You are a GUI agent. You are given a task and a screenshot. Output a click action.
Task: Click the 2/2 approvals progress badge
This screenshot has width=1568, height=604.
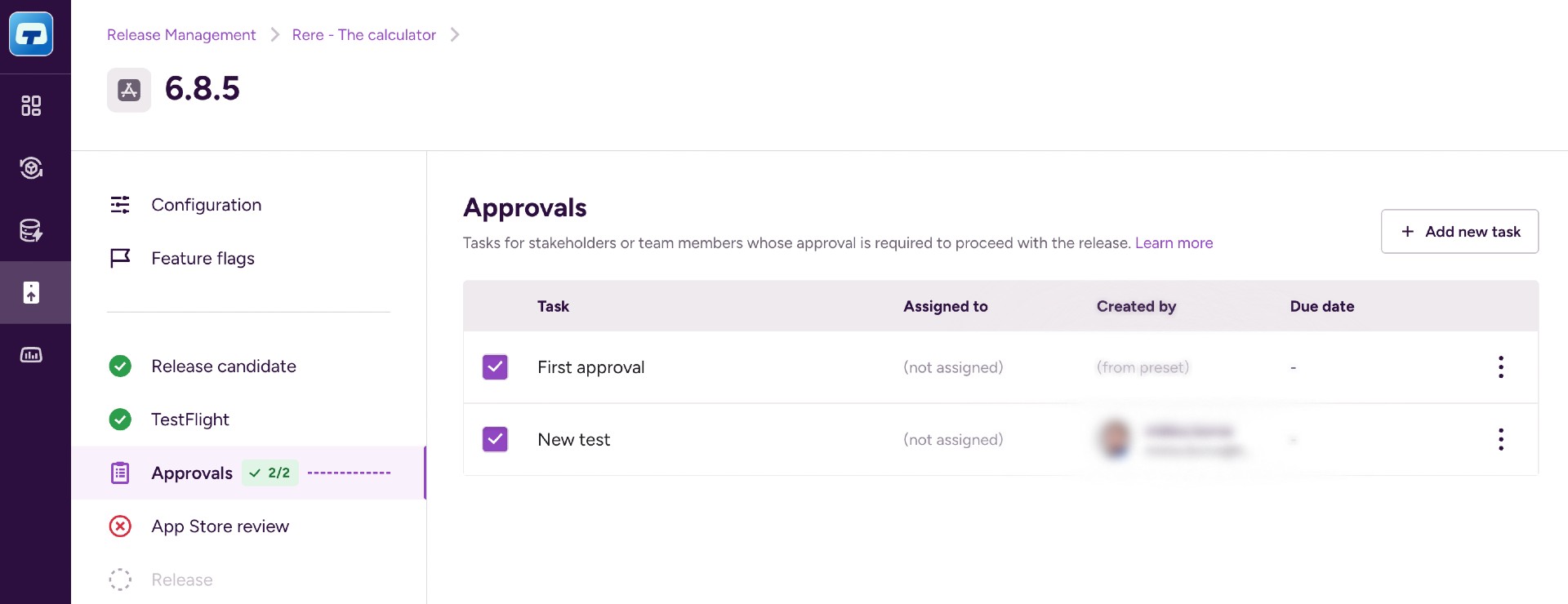pyautogui.click(x=269, y=473)
